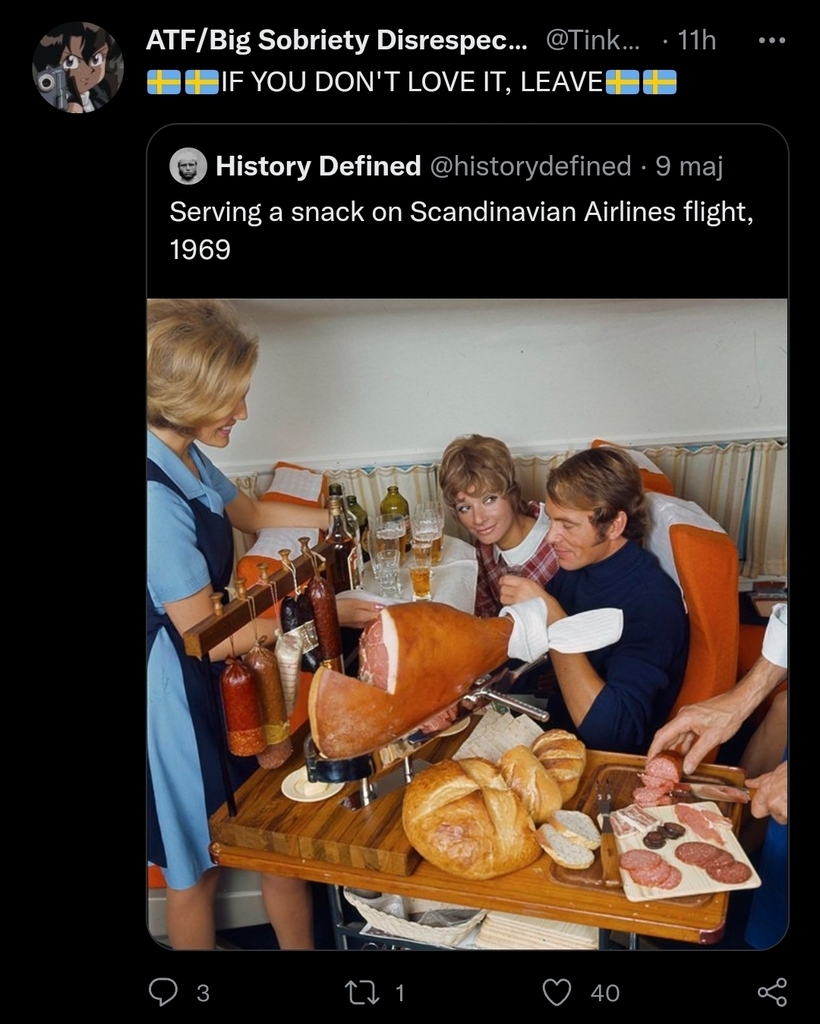Open the ATF/Big Sobriety display name

(335, 41)
